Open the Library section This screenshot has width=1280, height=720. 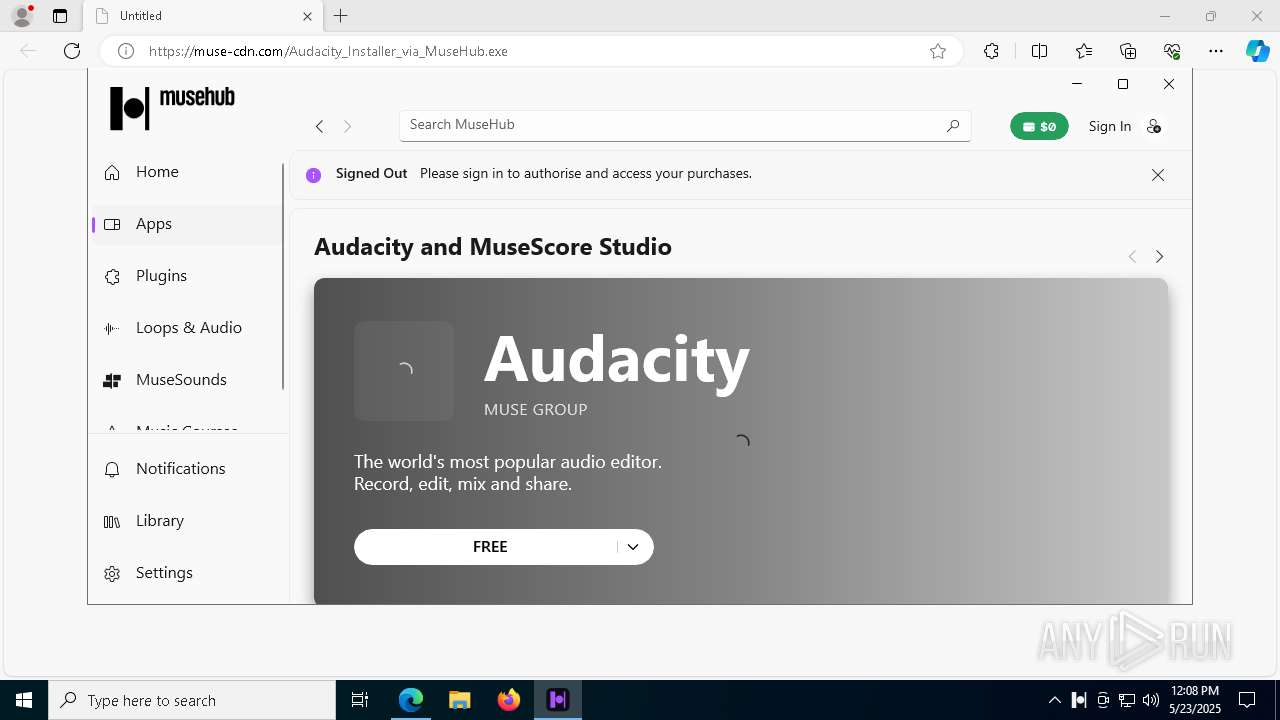(186, 521)
